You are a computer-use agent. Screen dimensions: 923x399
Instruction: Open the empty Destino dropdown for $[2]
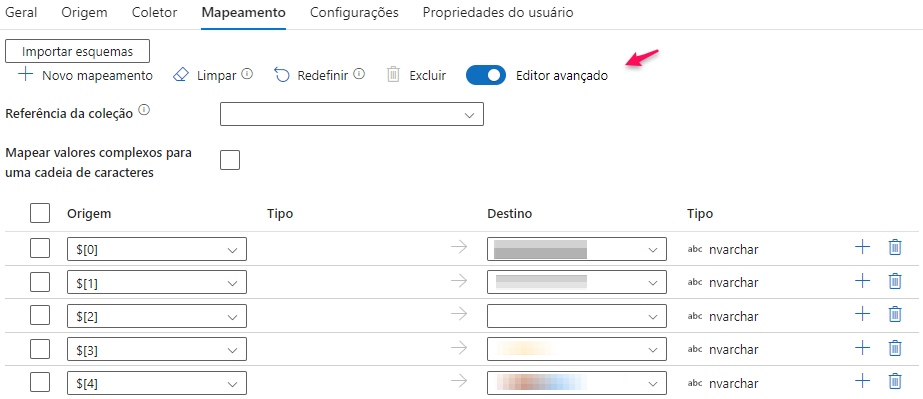point(577,316)
